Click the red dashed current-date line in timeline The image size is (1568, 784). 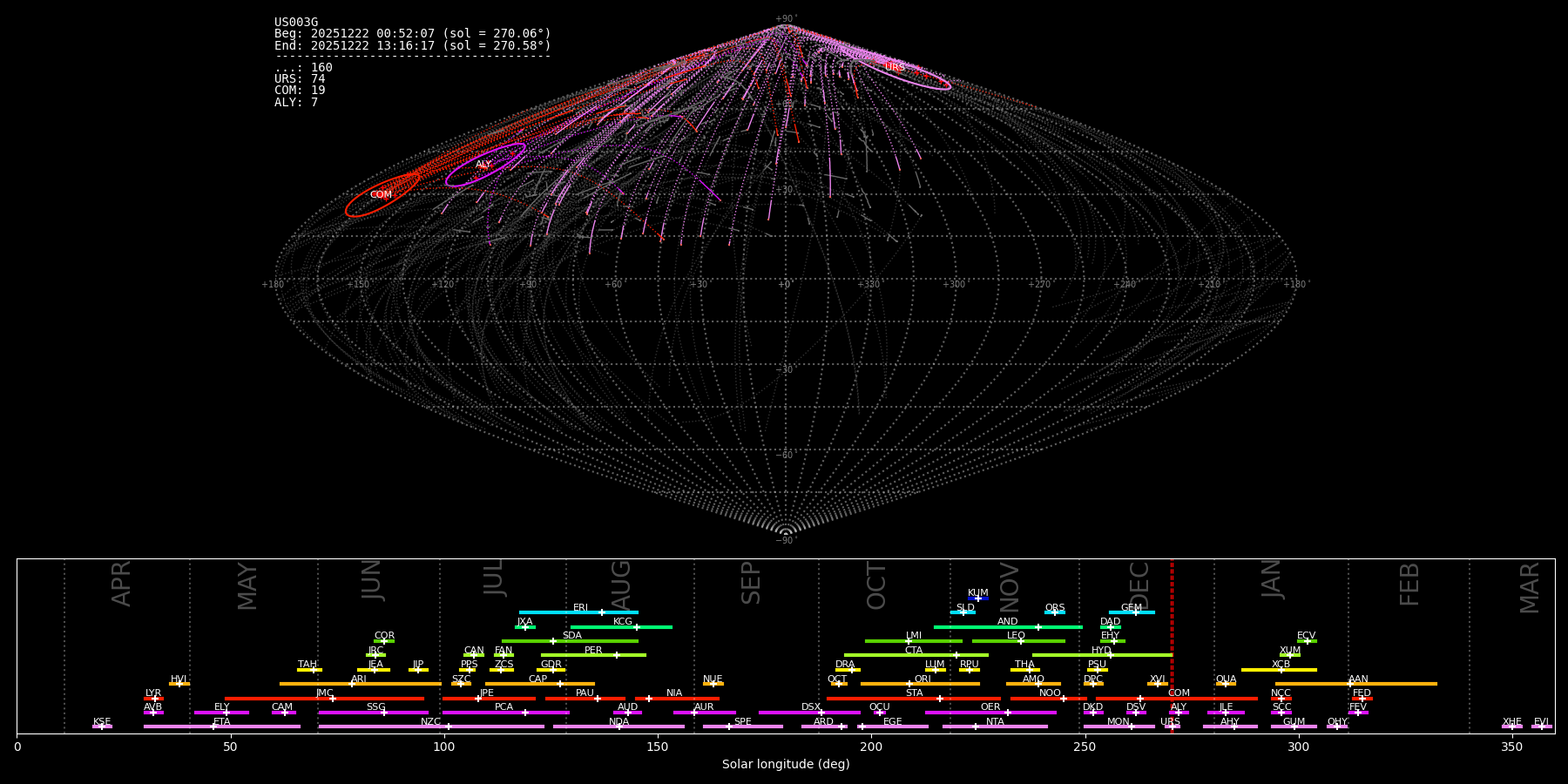(x=1172, y=645)
